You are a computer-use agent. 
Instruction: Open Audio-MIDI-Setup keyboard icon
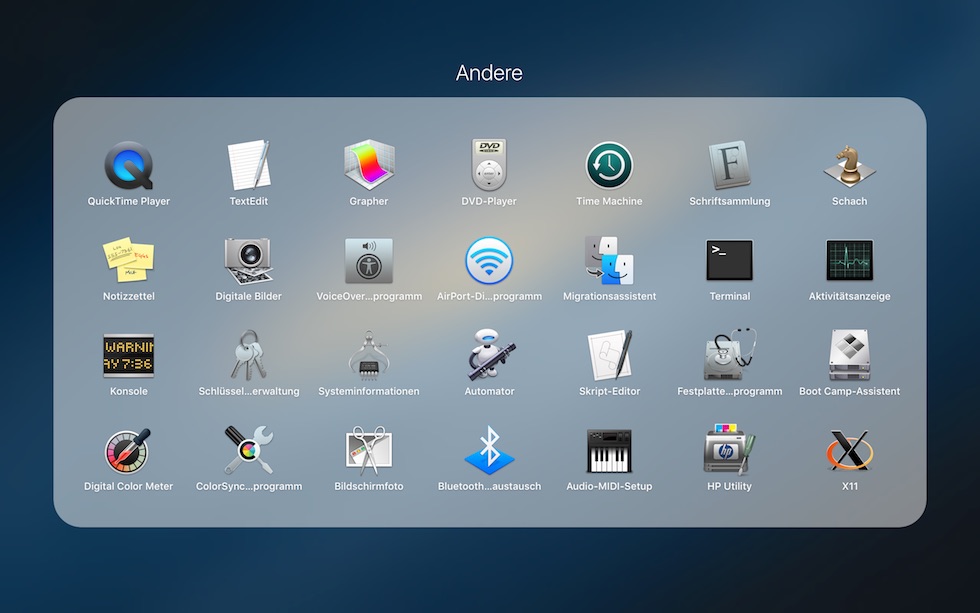pyautogui.click(x=609, y=450)
